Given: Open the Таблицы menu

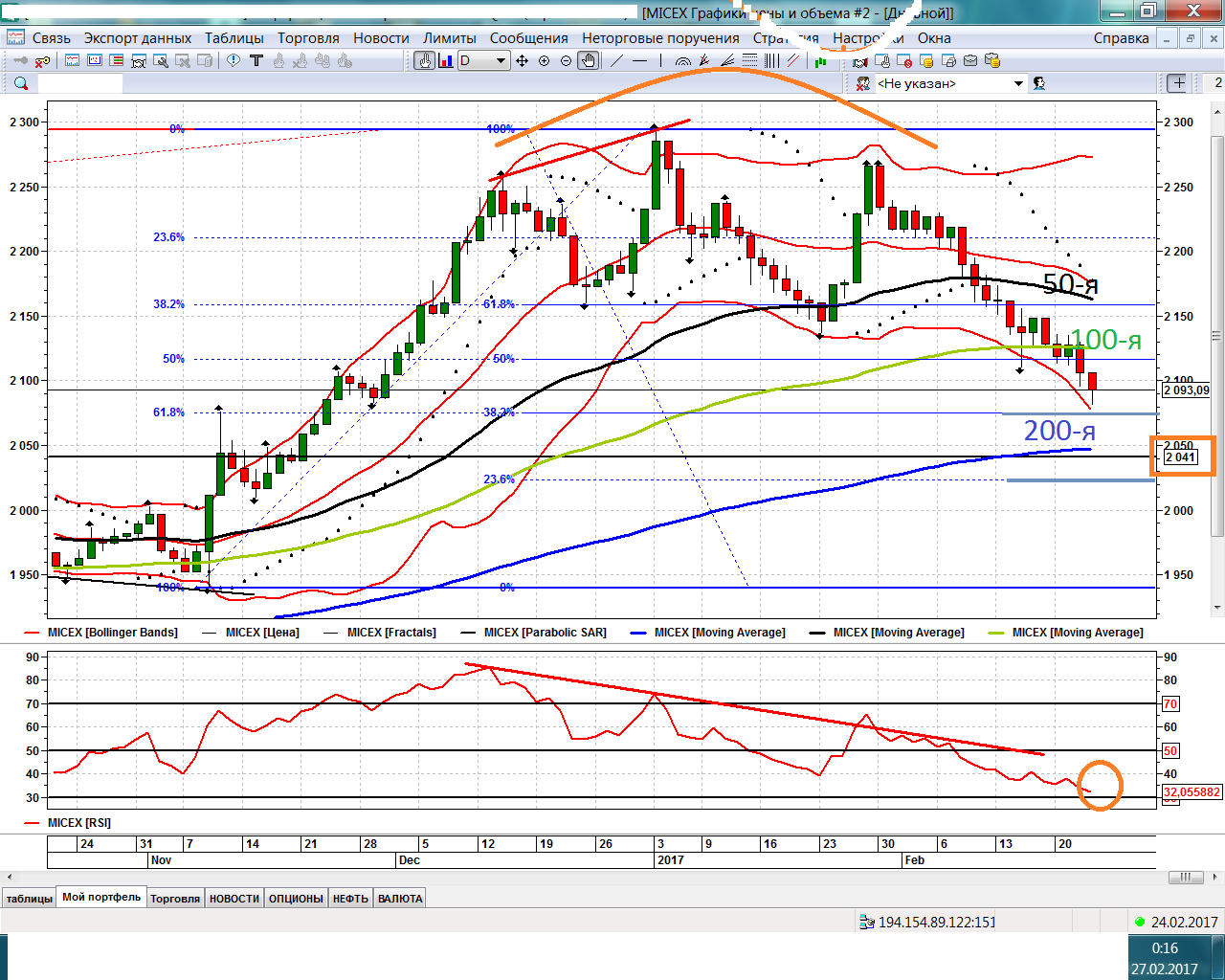Looking at the screenshot, I should coord(234,38).
